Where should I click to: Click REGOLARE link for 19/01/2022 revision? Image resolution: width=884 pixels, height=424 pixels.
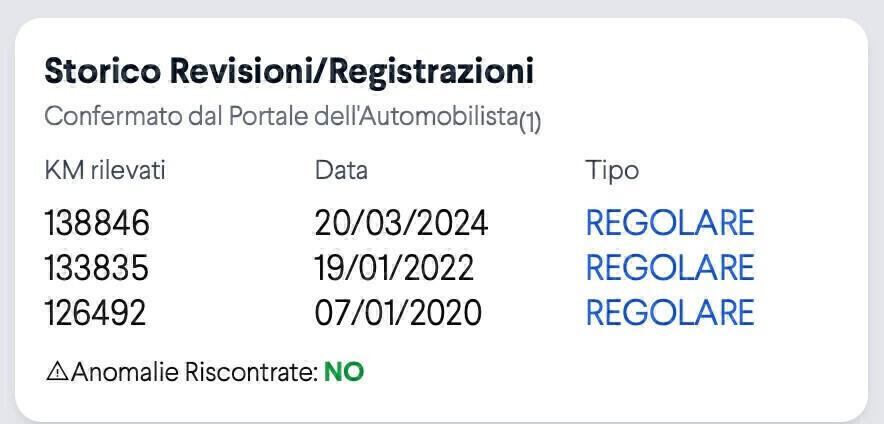pos(669,268)
